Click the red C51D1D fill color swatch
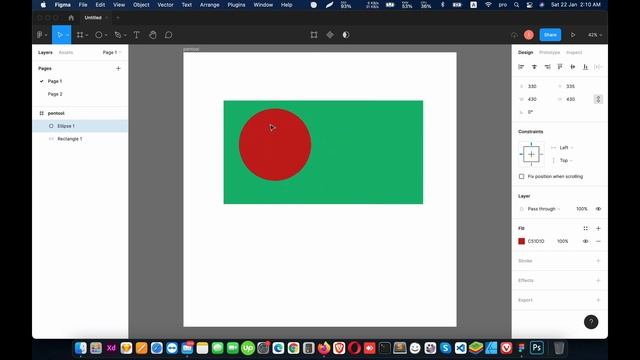 point(521,241)
